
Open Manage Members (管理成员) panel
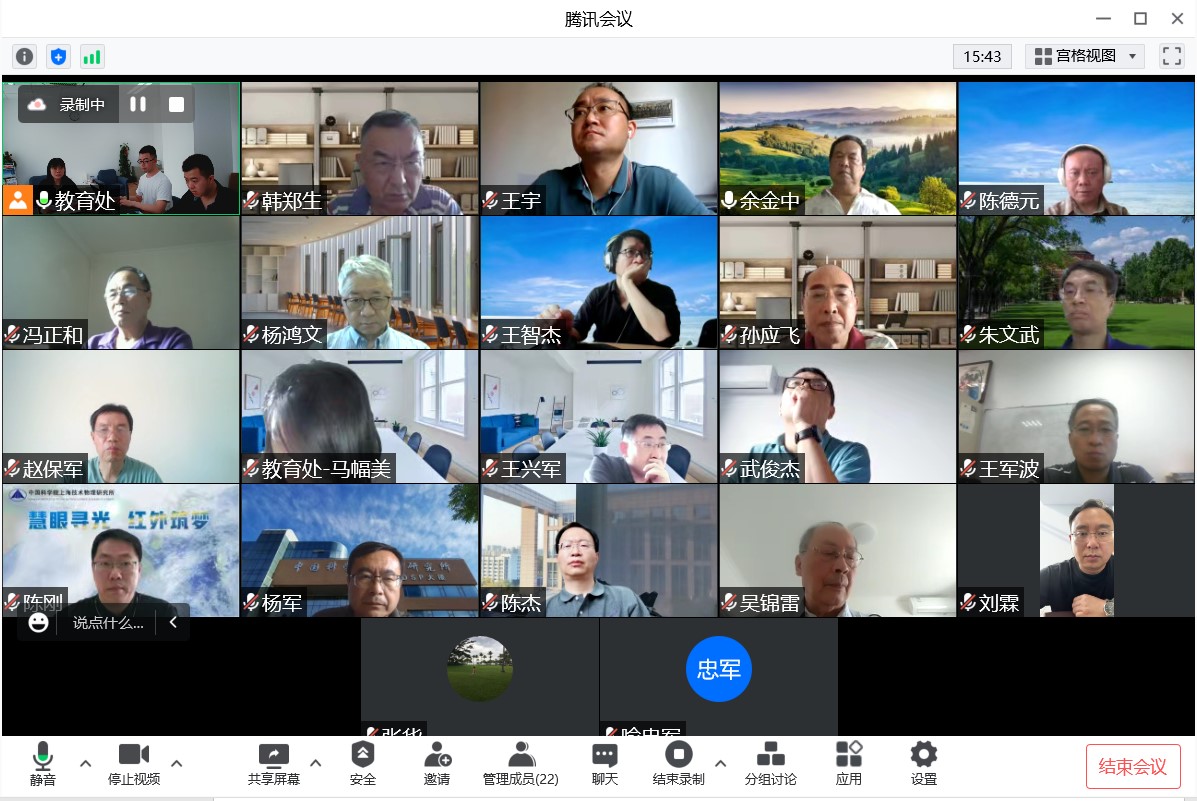click(x=521, y=764)
